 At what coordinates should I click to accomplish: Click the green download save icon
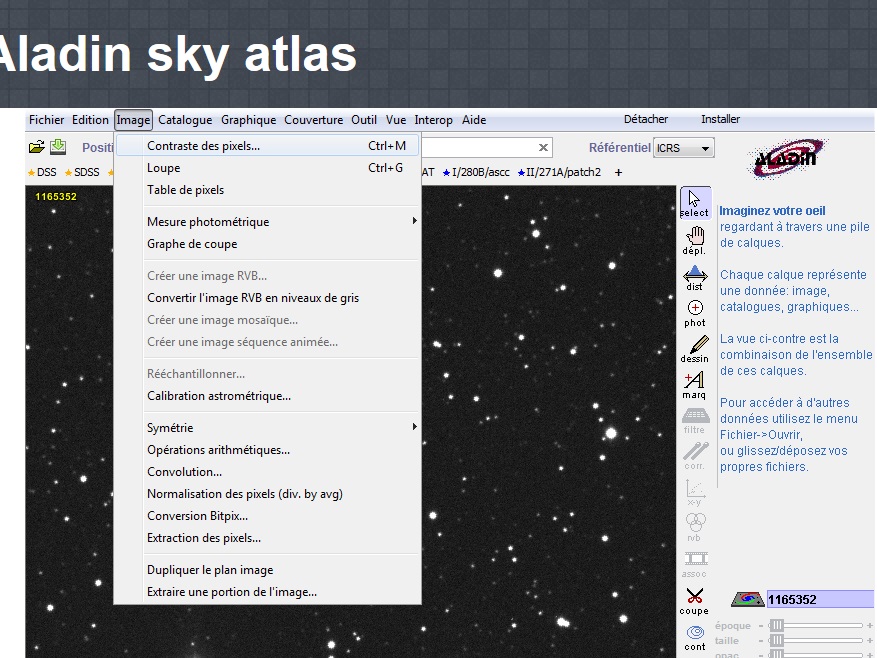[x=58, y=147]
